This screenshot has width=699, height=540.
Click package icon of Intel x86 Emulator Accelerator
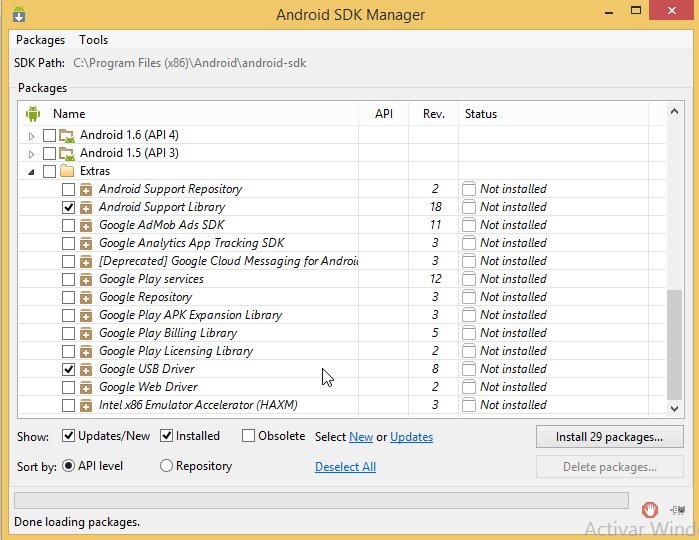(x=86, y=405)
